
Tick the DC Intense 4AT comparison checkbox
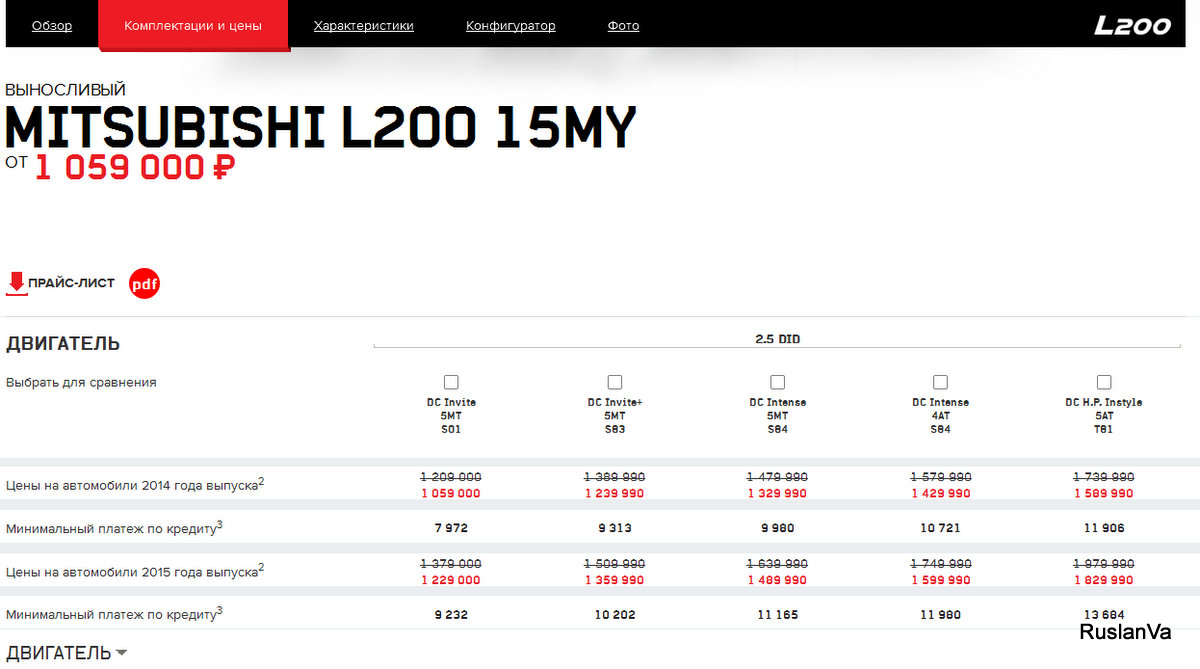pyautogui.click(x=940, y=382)
